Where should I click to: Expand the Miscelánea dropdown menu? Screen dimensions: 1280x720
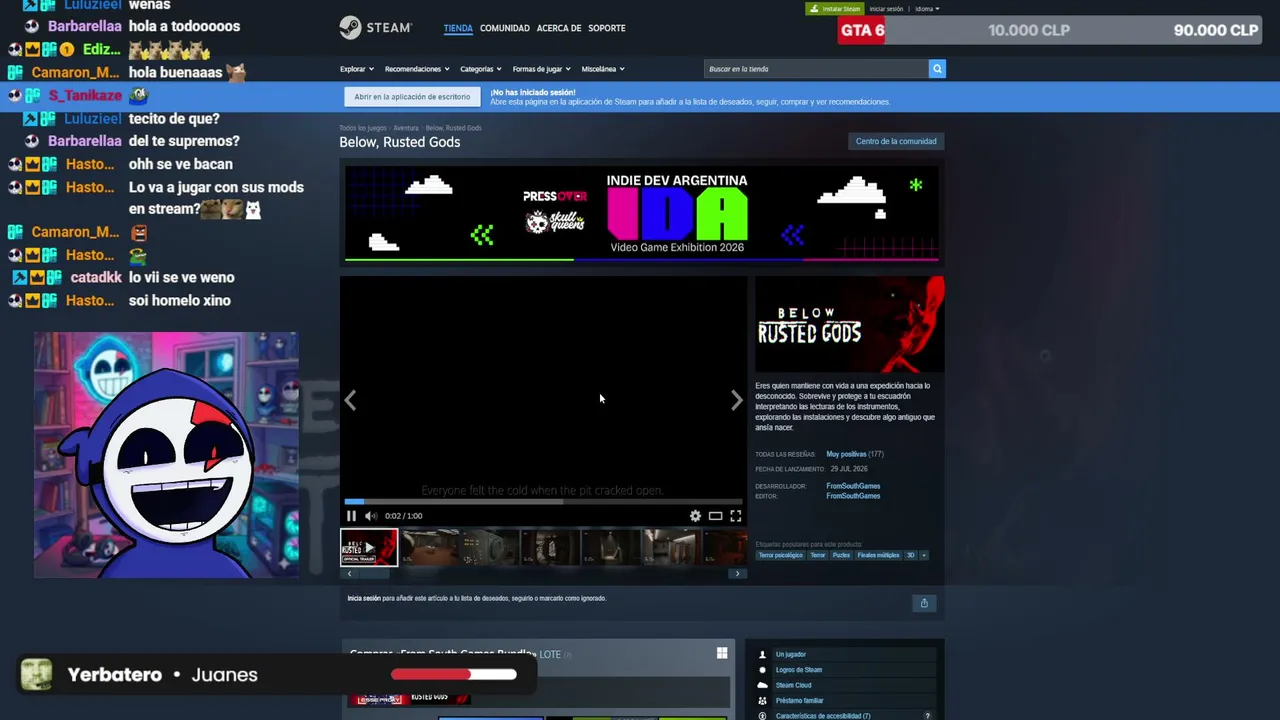coord(603,69)
